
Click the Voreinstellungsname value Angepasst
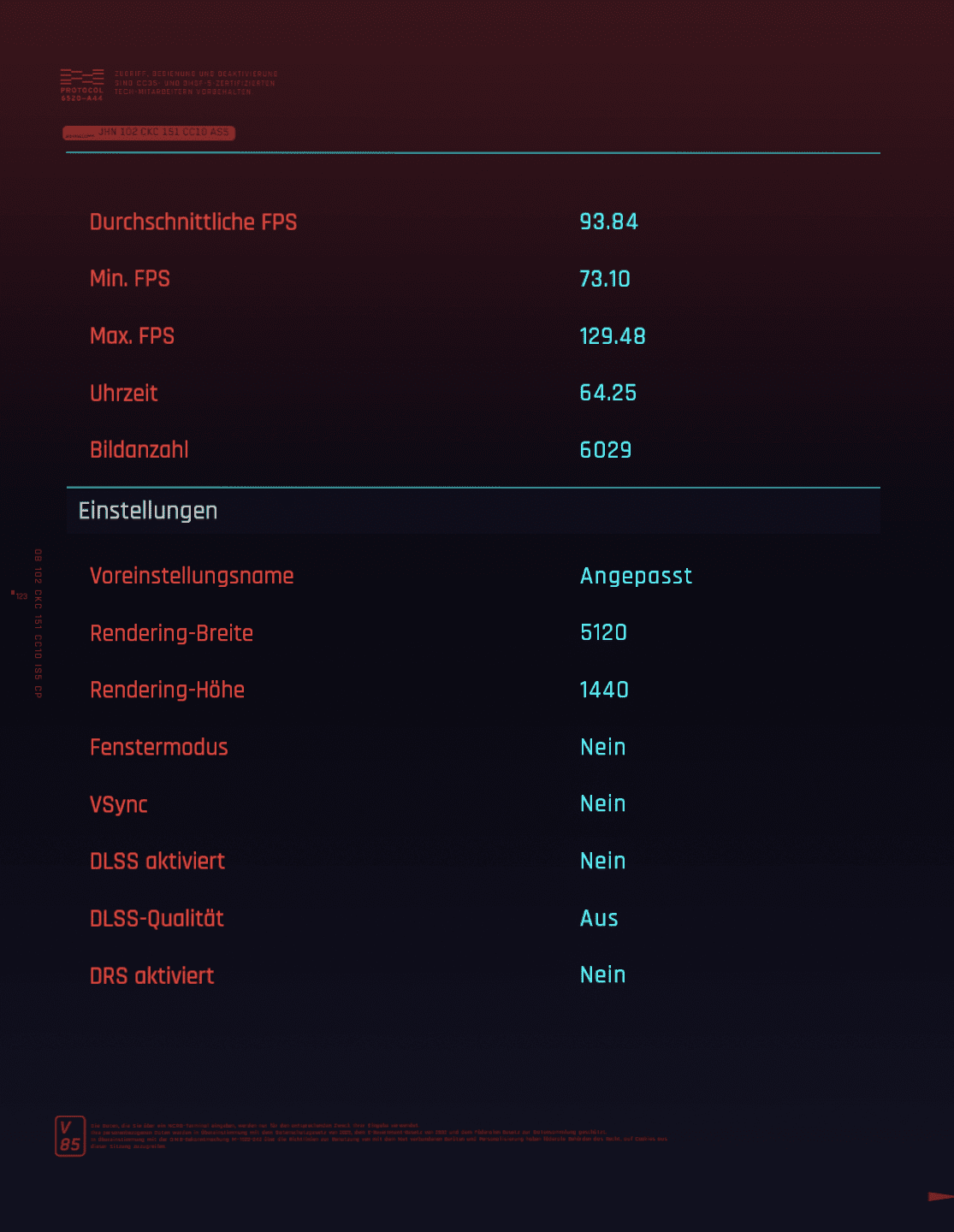click(x=636, y=576)
